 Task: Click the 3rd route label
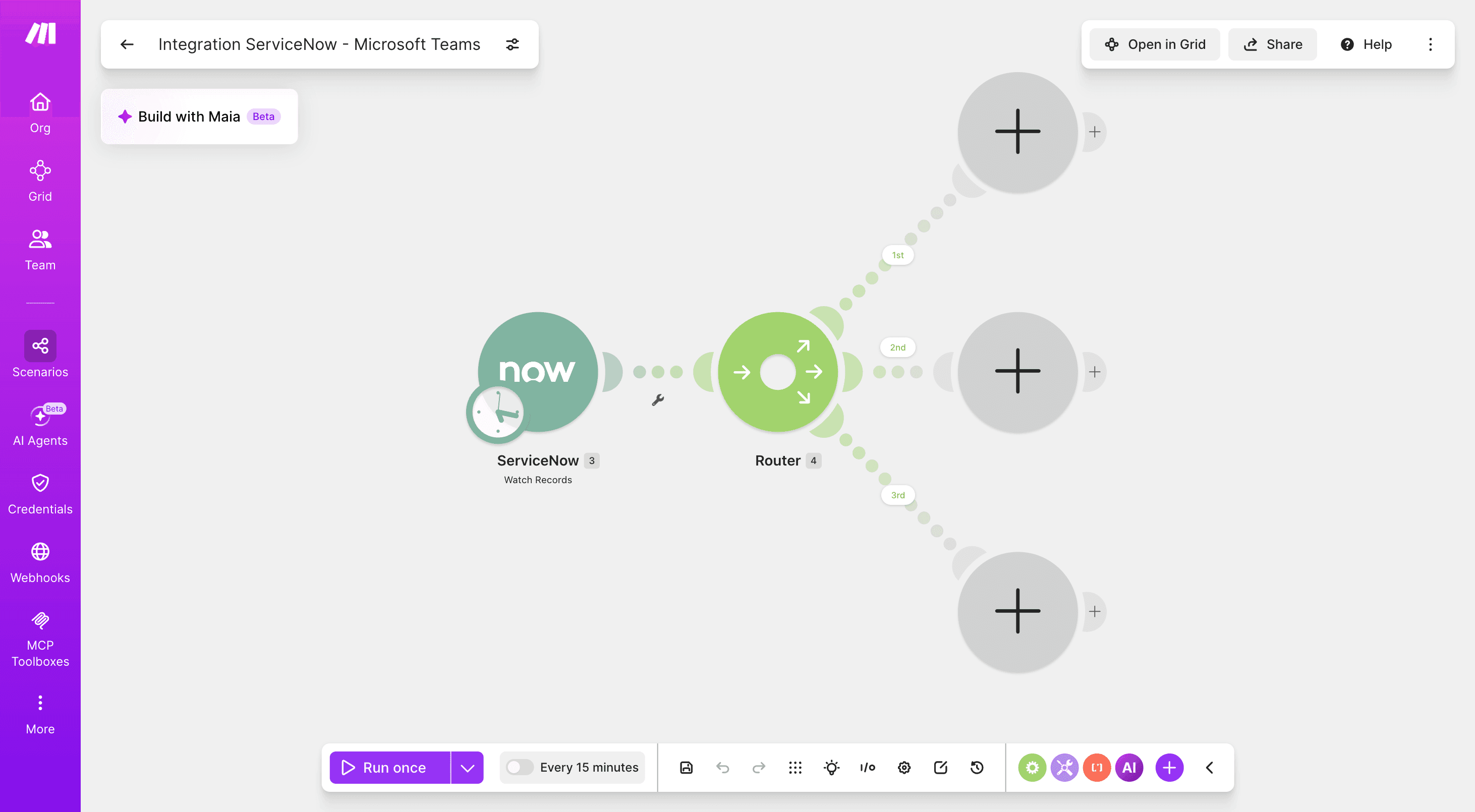pos(897,495)
